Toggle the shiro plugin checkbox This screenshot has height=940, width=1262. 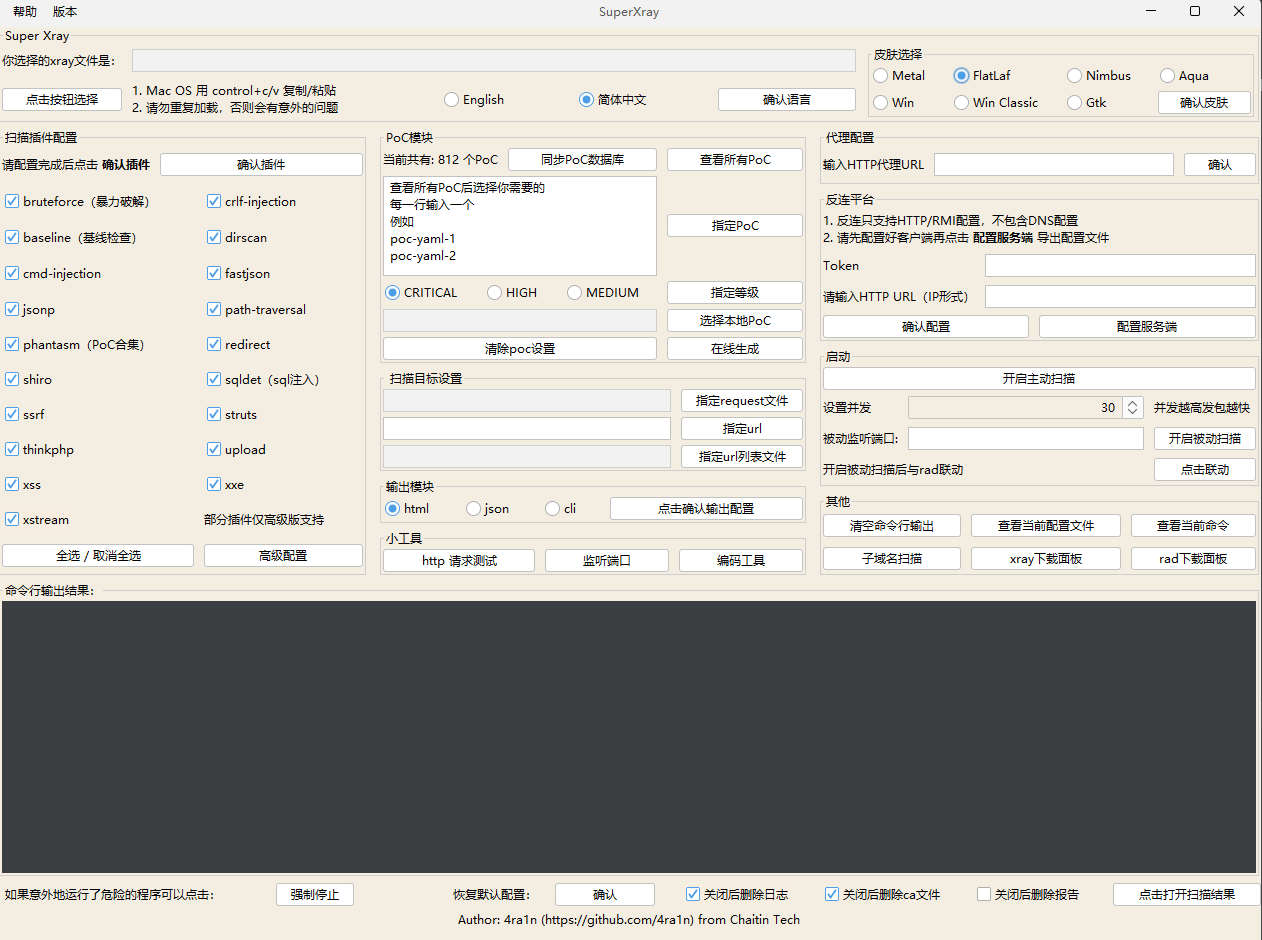click(x=12, y=380)
